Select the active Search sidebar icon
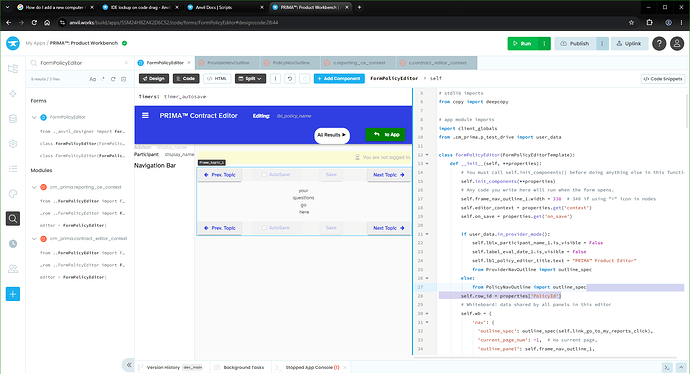This screenshot has height=374, width=690. [x=13, y=219]
